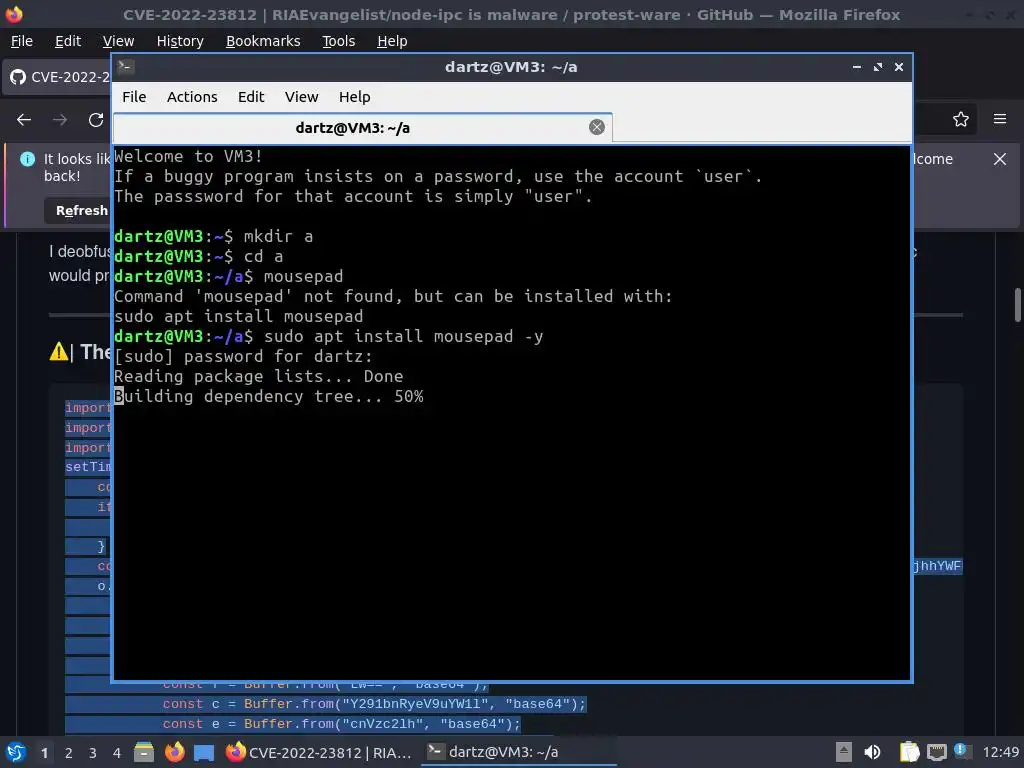The image size is (1024, 768).
Task: Click 'Reading package lists... Done' line
Action: click(259, 376)
